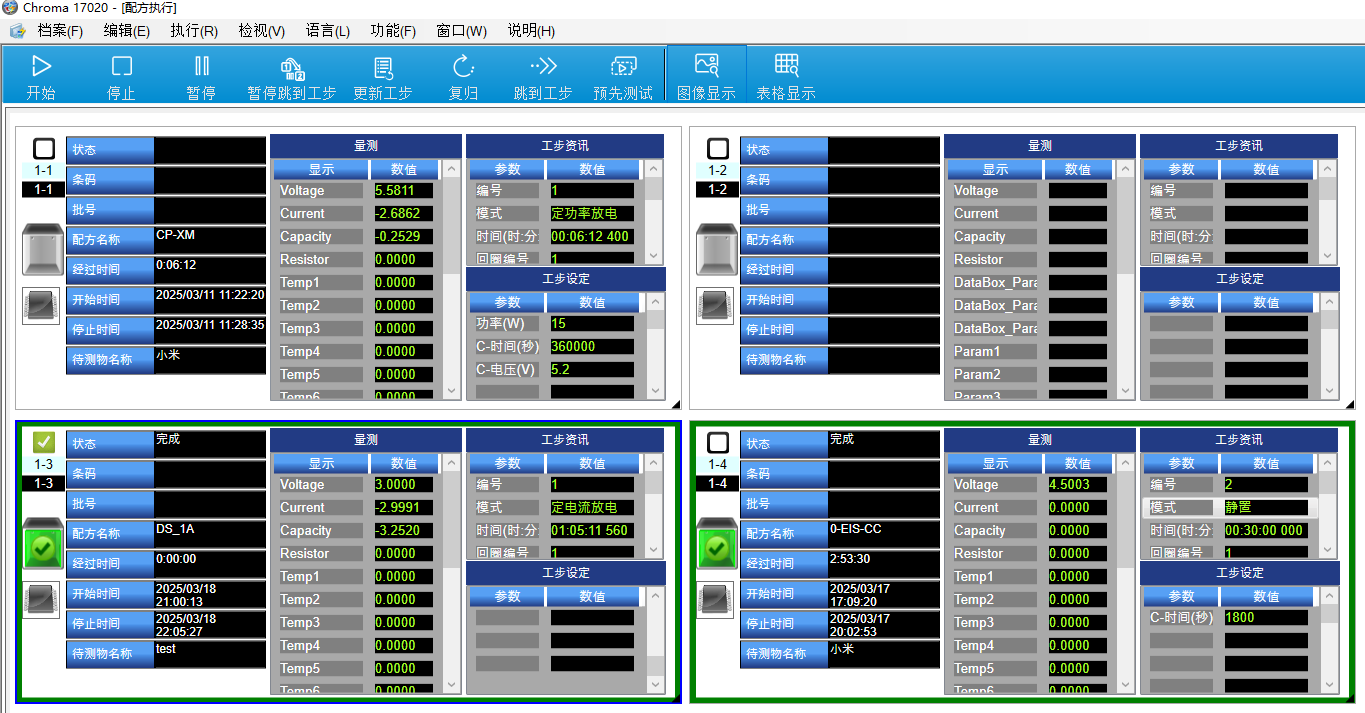Switch to 表格显示 view

[x=786, y=75]
